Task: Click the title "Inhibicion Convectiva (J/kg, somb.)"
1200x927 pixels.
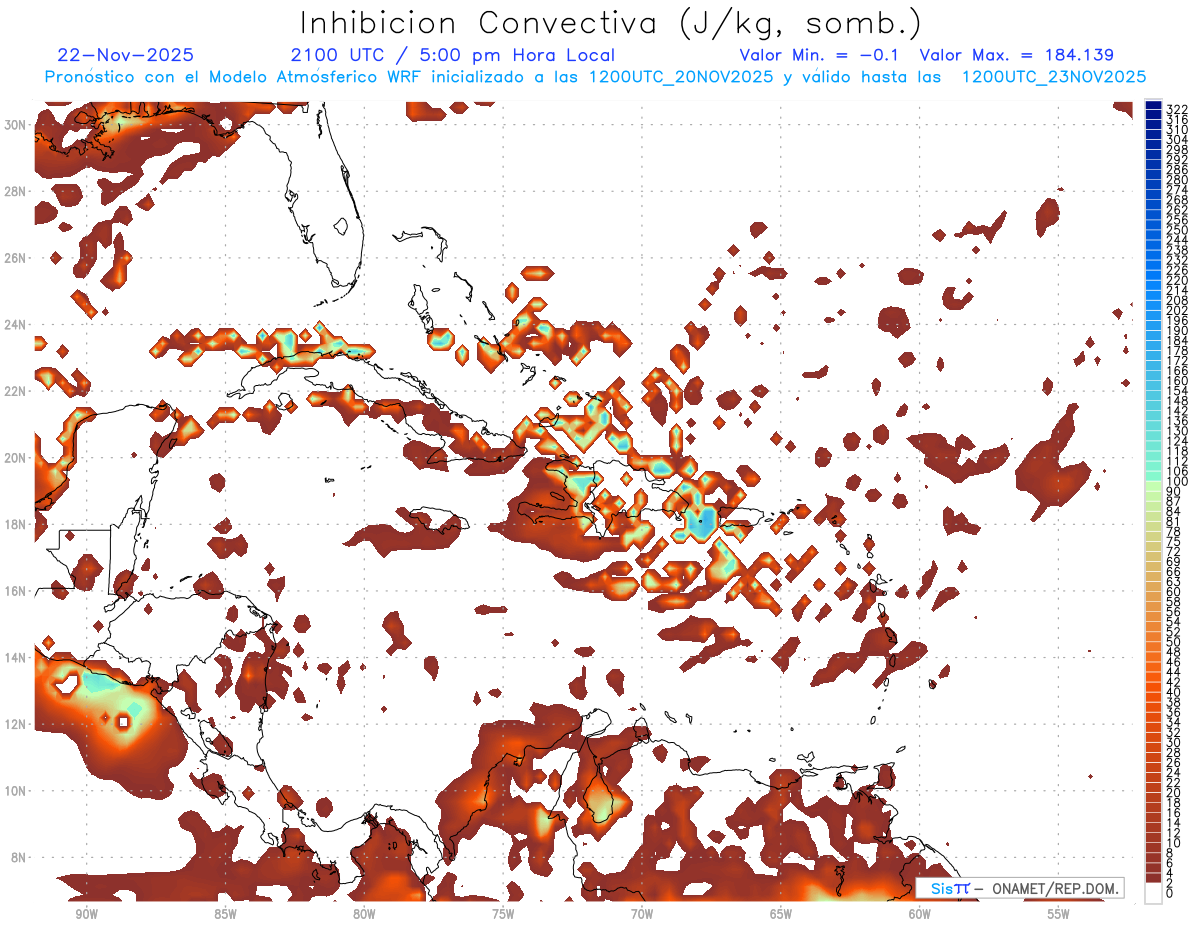Action: tap(611, 23)
